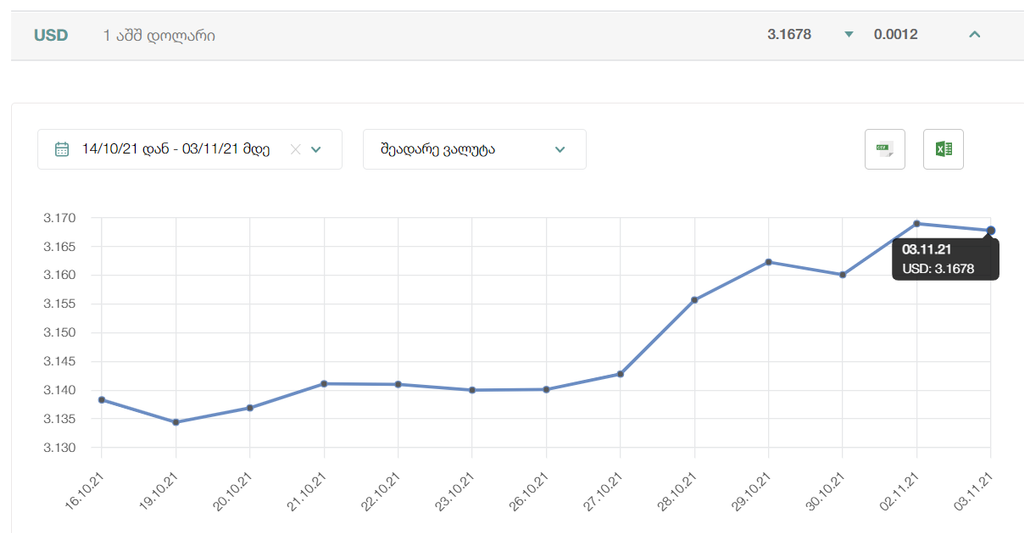Select the 19.10.21 data point on chart

[x=176, y=422]
